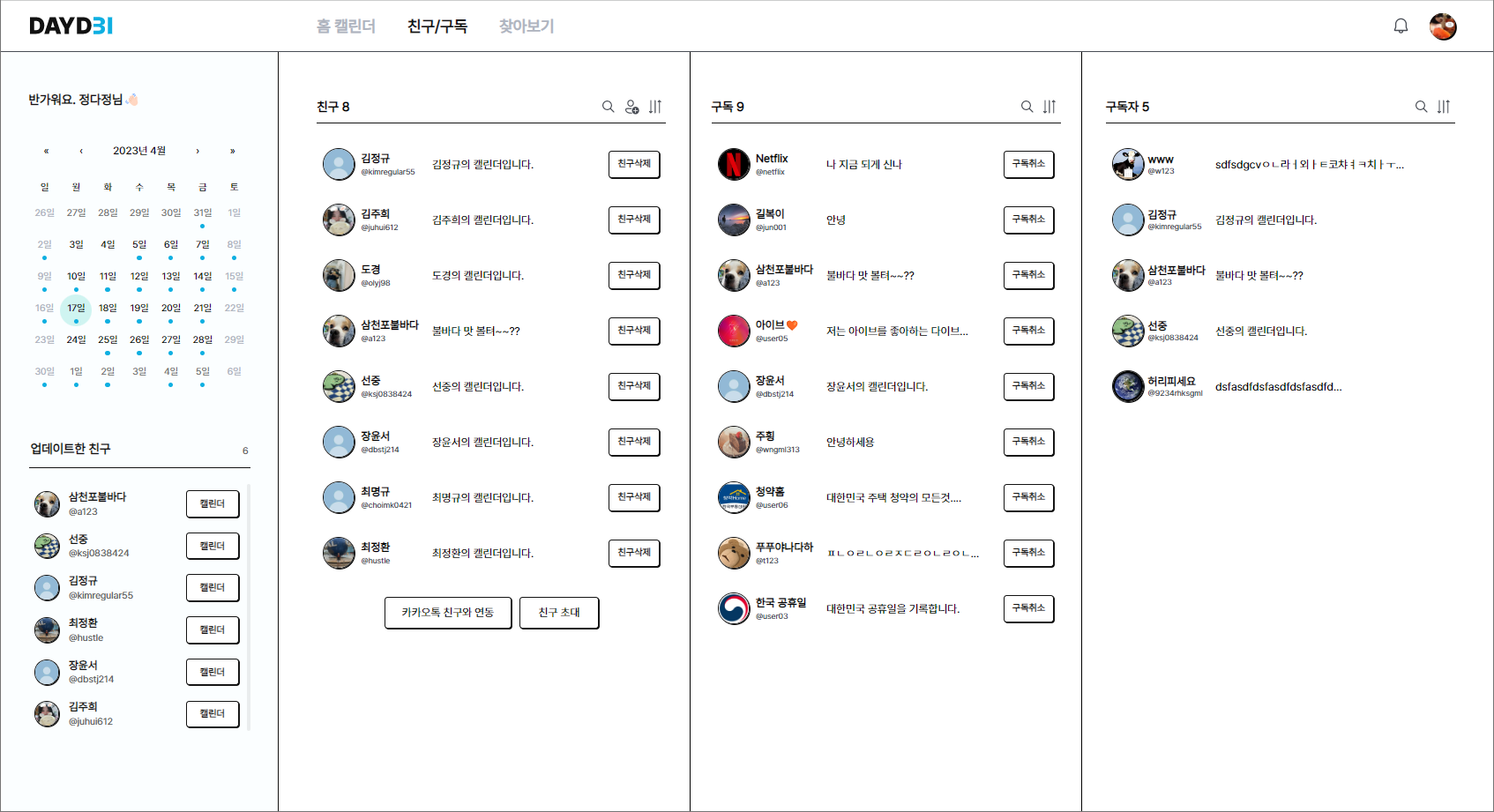Click 선중 name in subscribers list
Image resolution: width=1494 pixels, height=812 pixels.
pos(1157,325)
